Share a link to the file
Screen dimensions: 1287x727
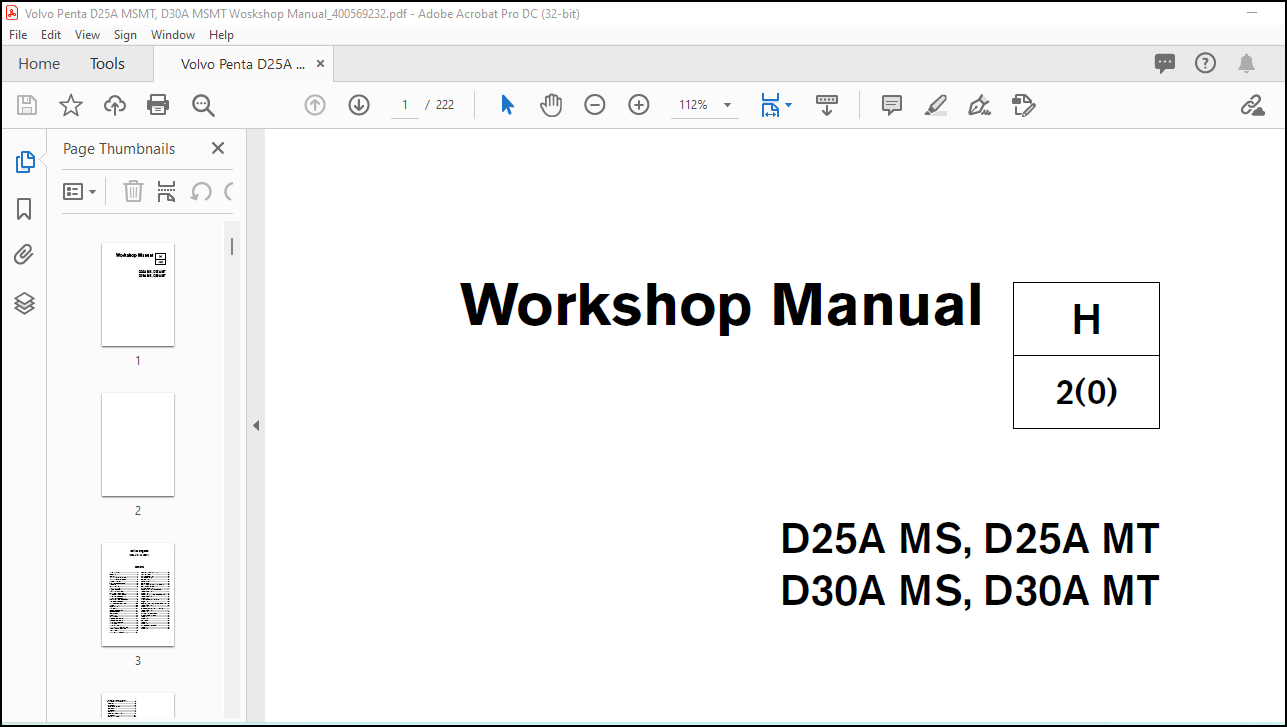[1252, 105]
